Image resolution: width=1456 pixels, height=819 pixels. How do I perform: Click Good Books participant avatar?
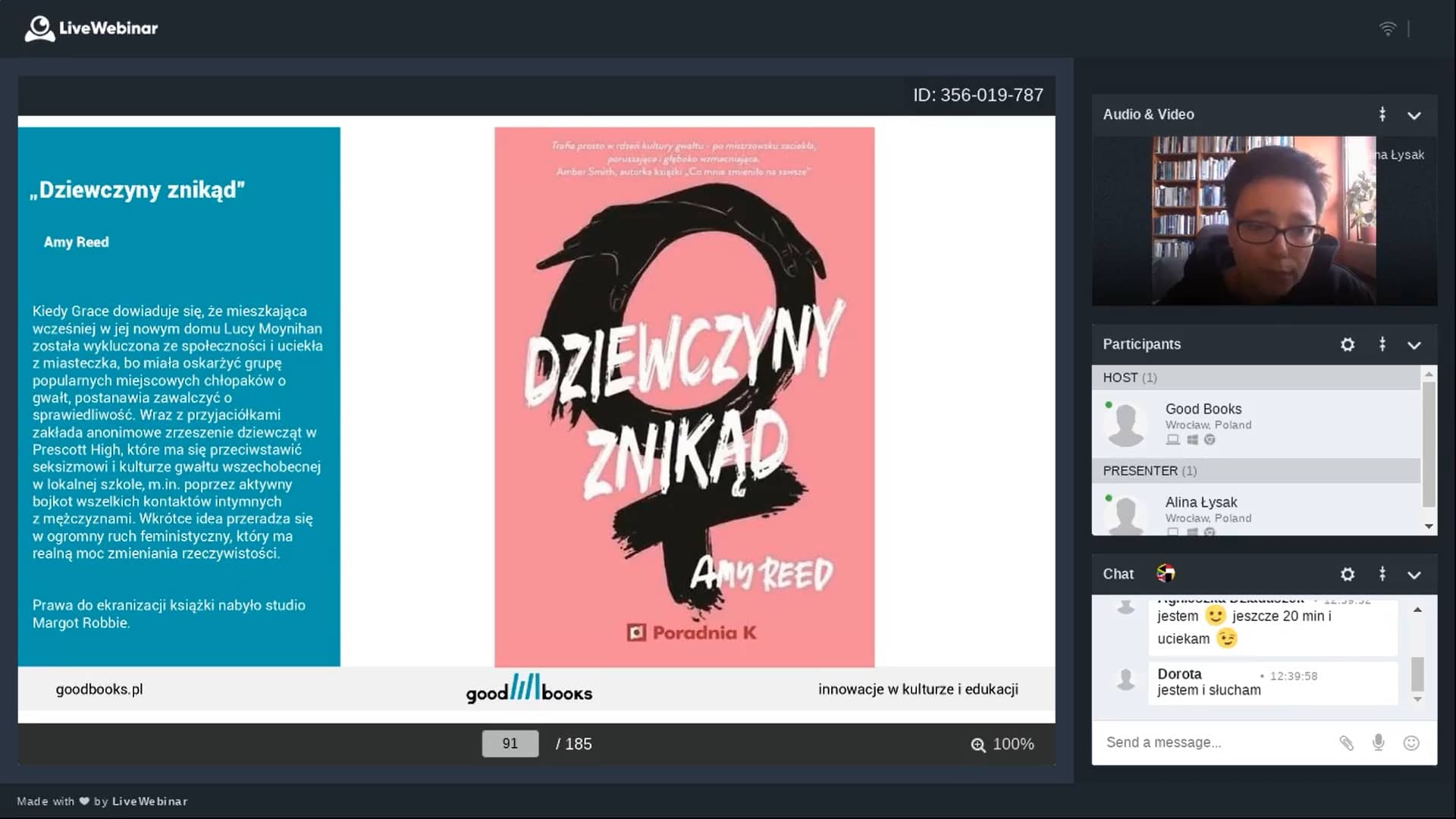tap(1126, 425)
